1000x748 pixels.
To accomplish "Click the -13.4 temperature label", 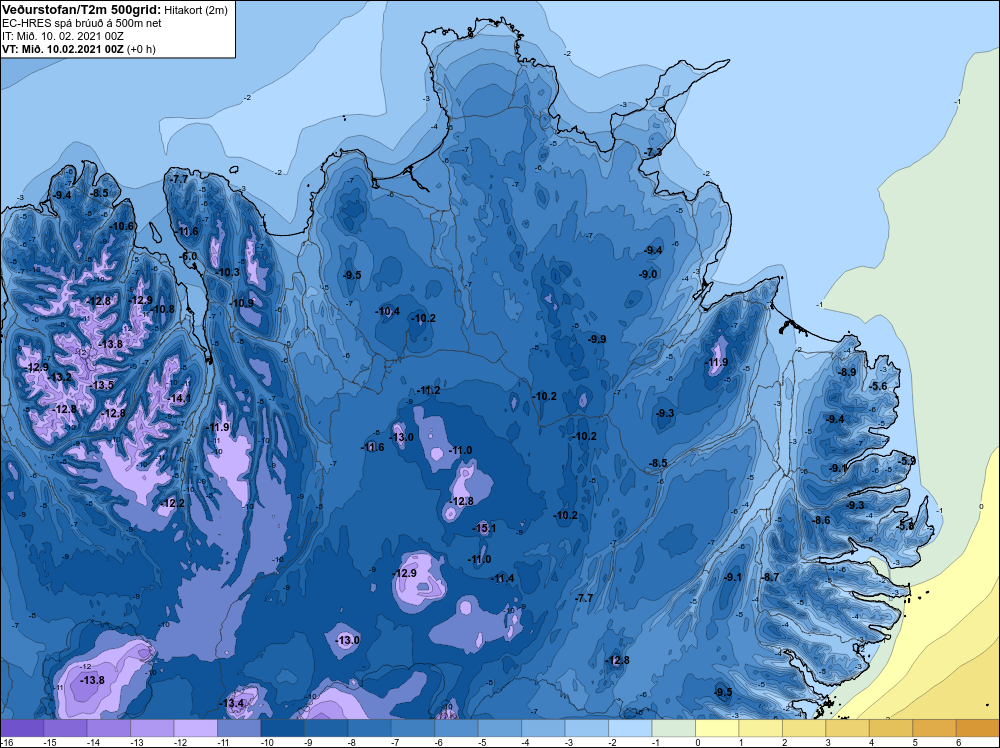I will pos(232,703).
